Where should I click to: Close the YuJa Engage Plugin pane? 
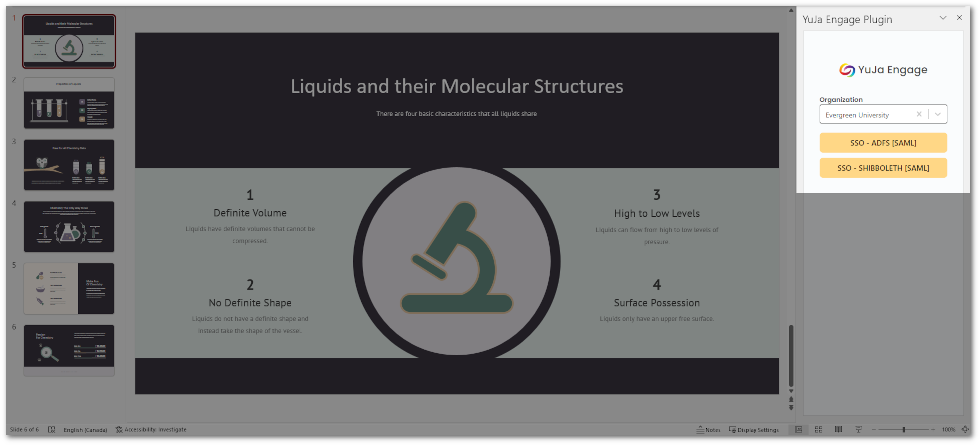[x=960, y=18]
